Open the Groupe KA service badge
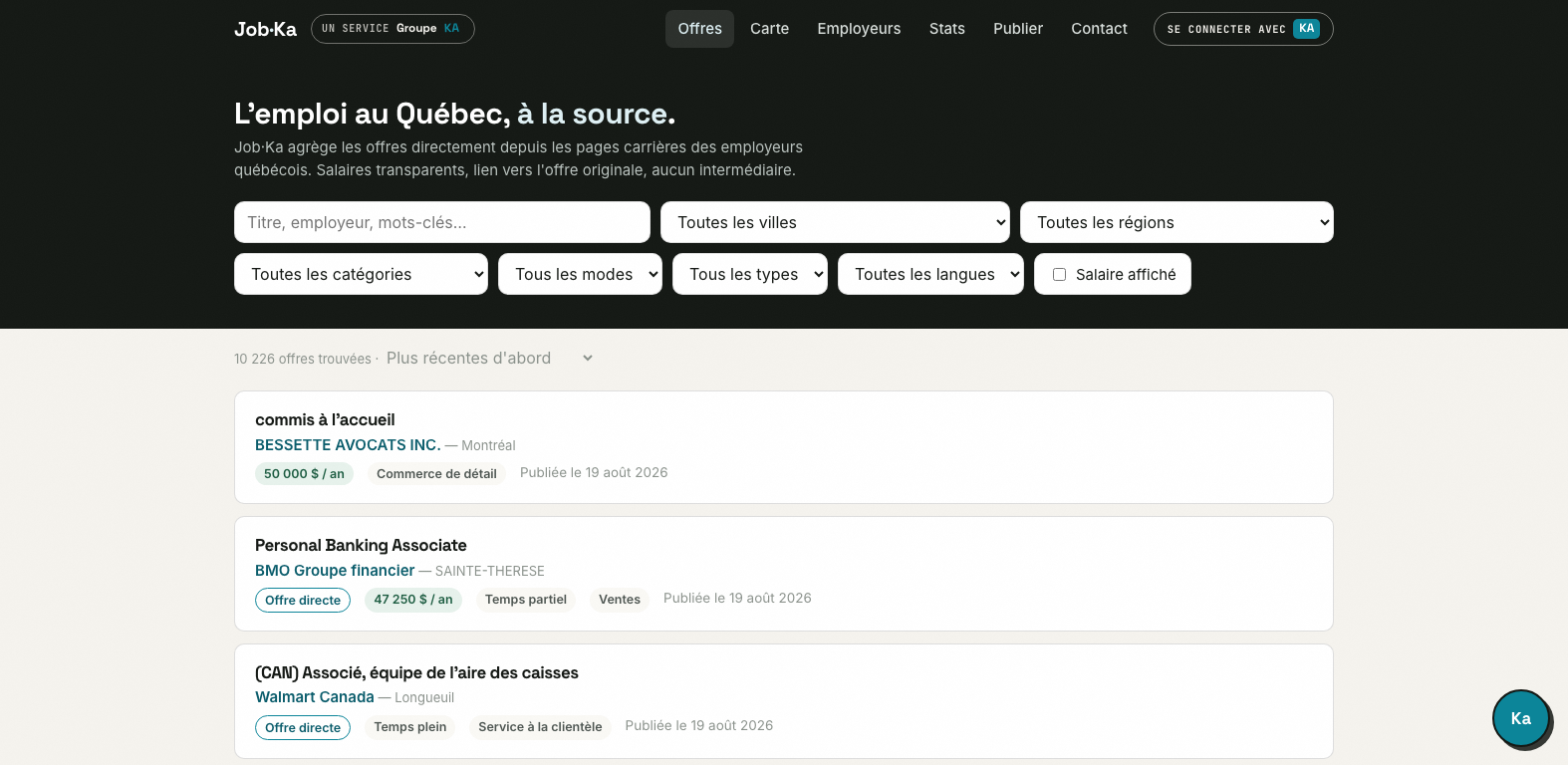1568x765 pixels. (x=392, y=29)
